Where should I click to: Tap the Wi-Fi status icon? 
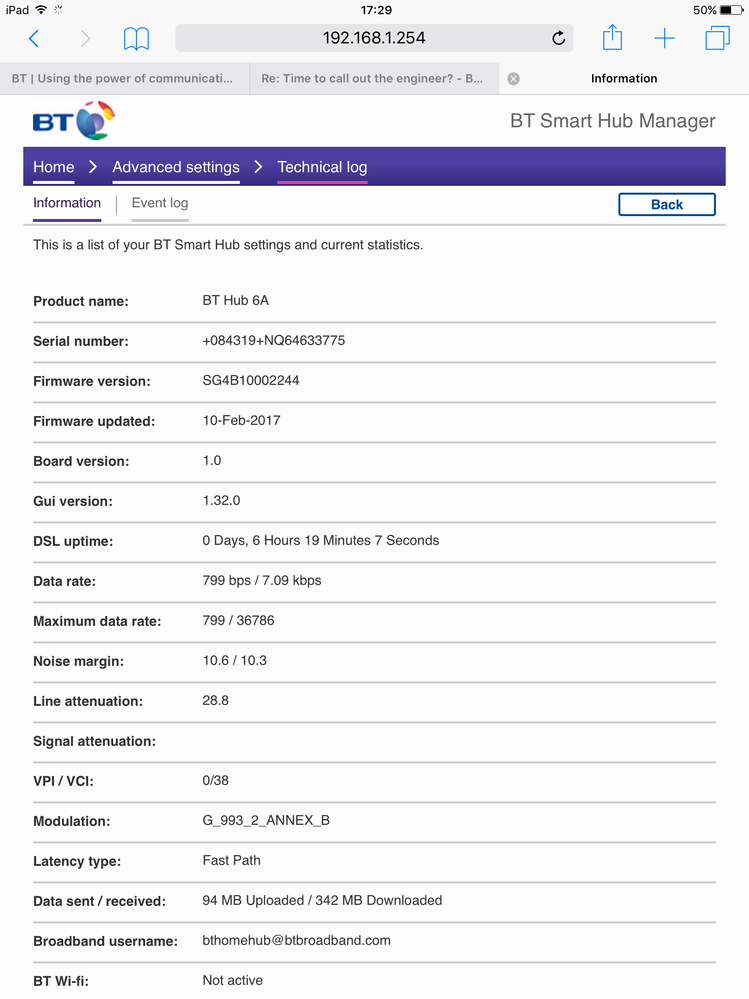pos(41,10)
